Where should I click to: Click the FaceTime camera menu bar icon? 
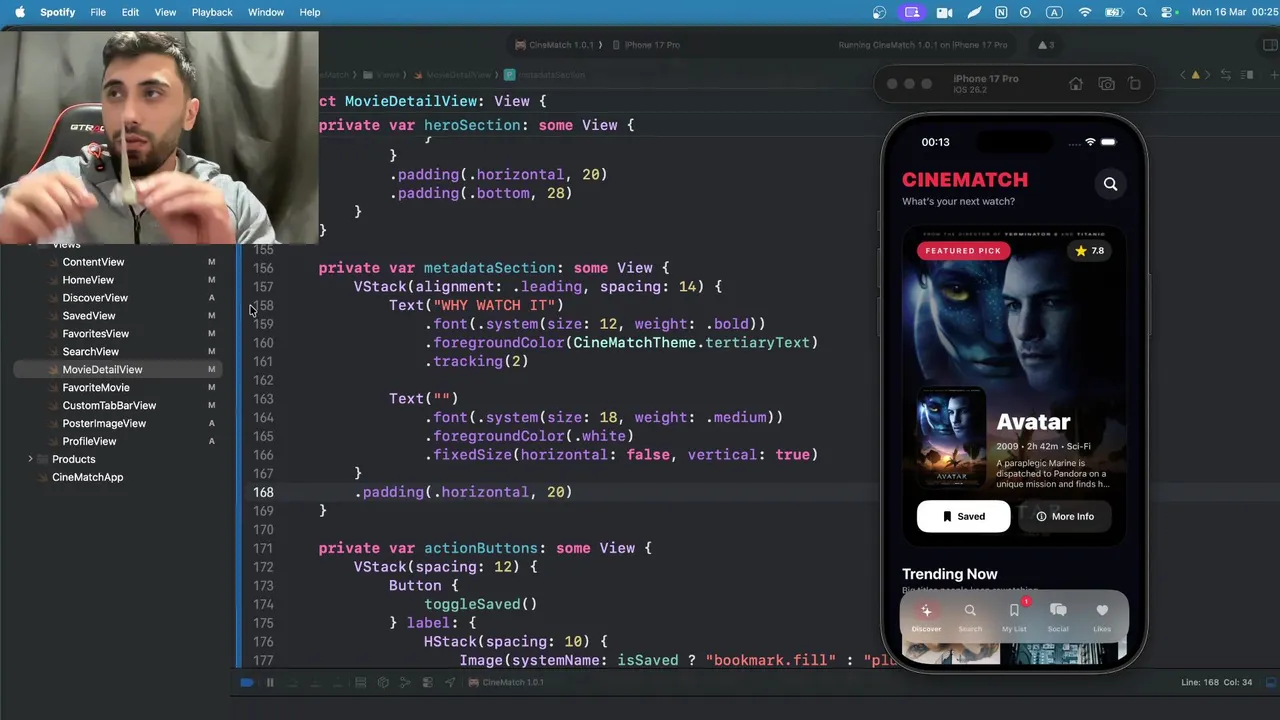tap(944, 12)
